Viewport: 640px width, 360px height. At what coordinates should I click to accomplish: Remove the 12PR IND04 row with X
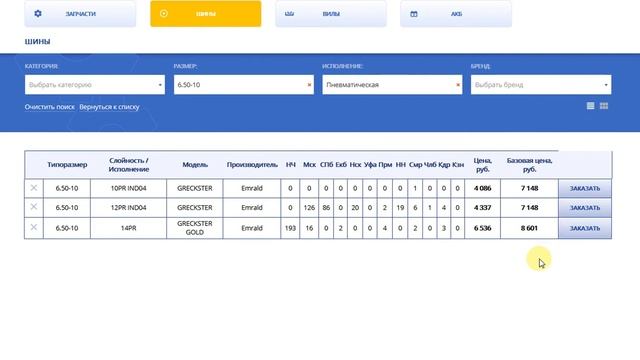34,207
